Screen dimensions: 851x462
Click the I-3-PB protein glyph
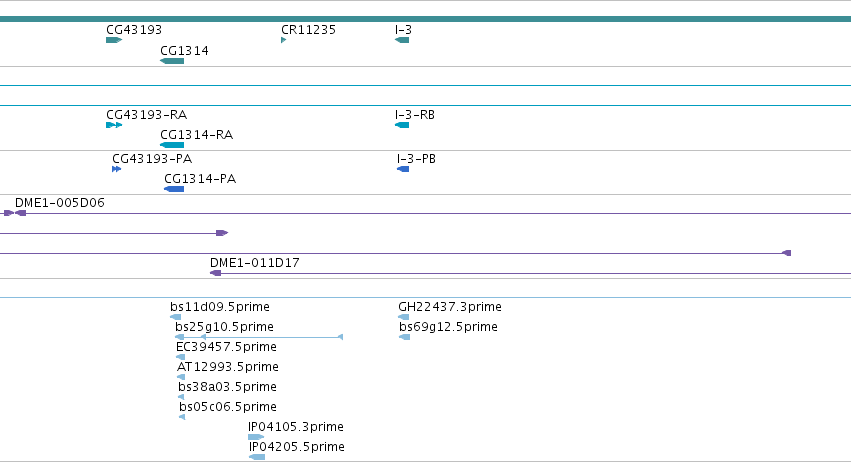[x=403, y=169]
